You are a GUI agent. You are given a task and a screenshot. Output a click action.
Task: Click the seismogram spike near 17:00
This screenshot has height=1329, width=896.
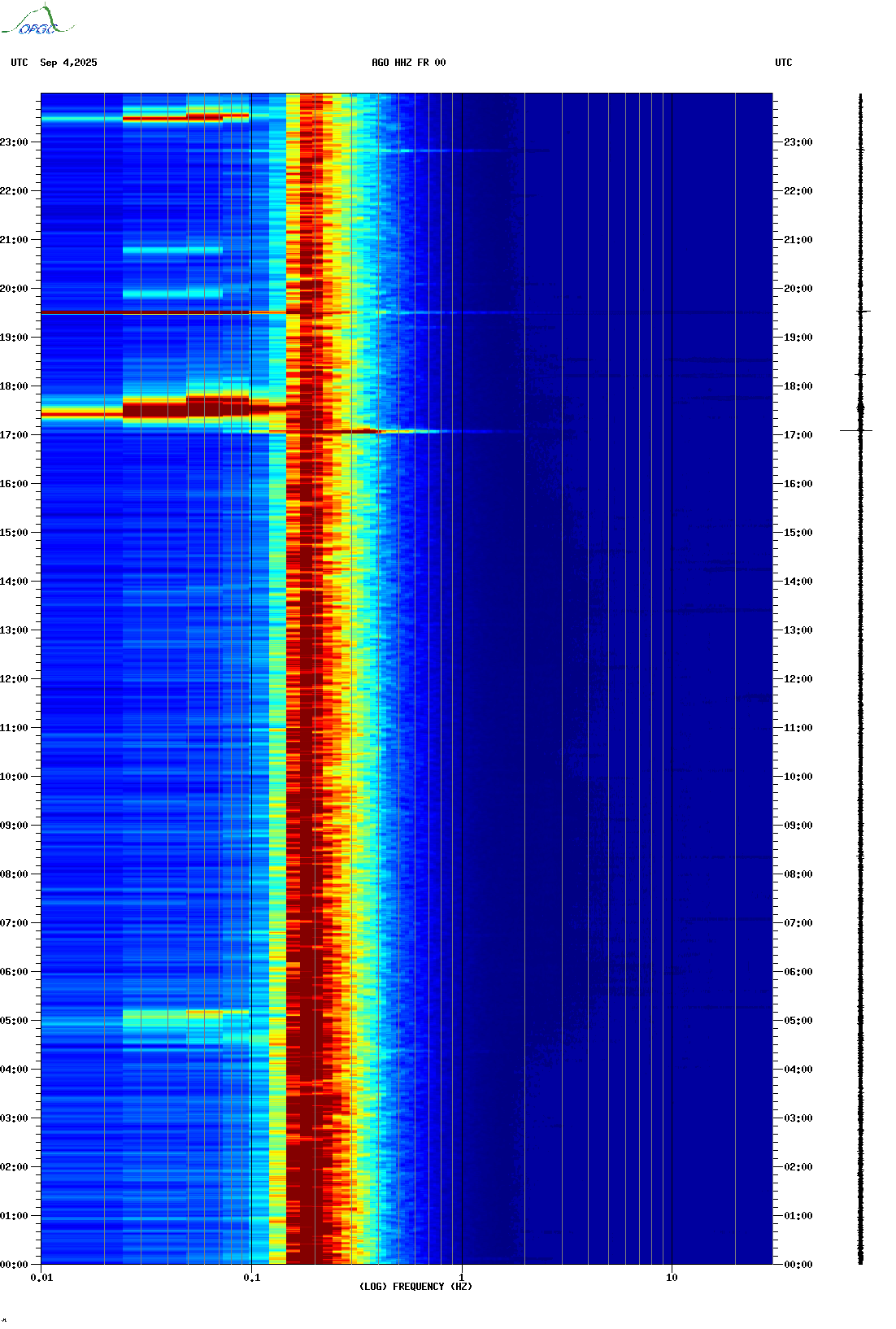(x=857, y=430)
